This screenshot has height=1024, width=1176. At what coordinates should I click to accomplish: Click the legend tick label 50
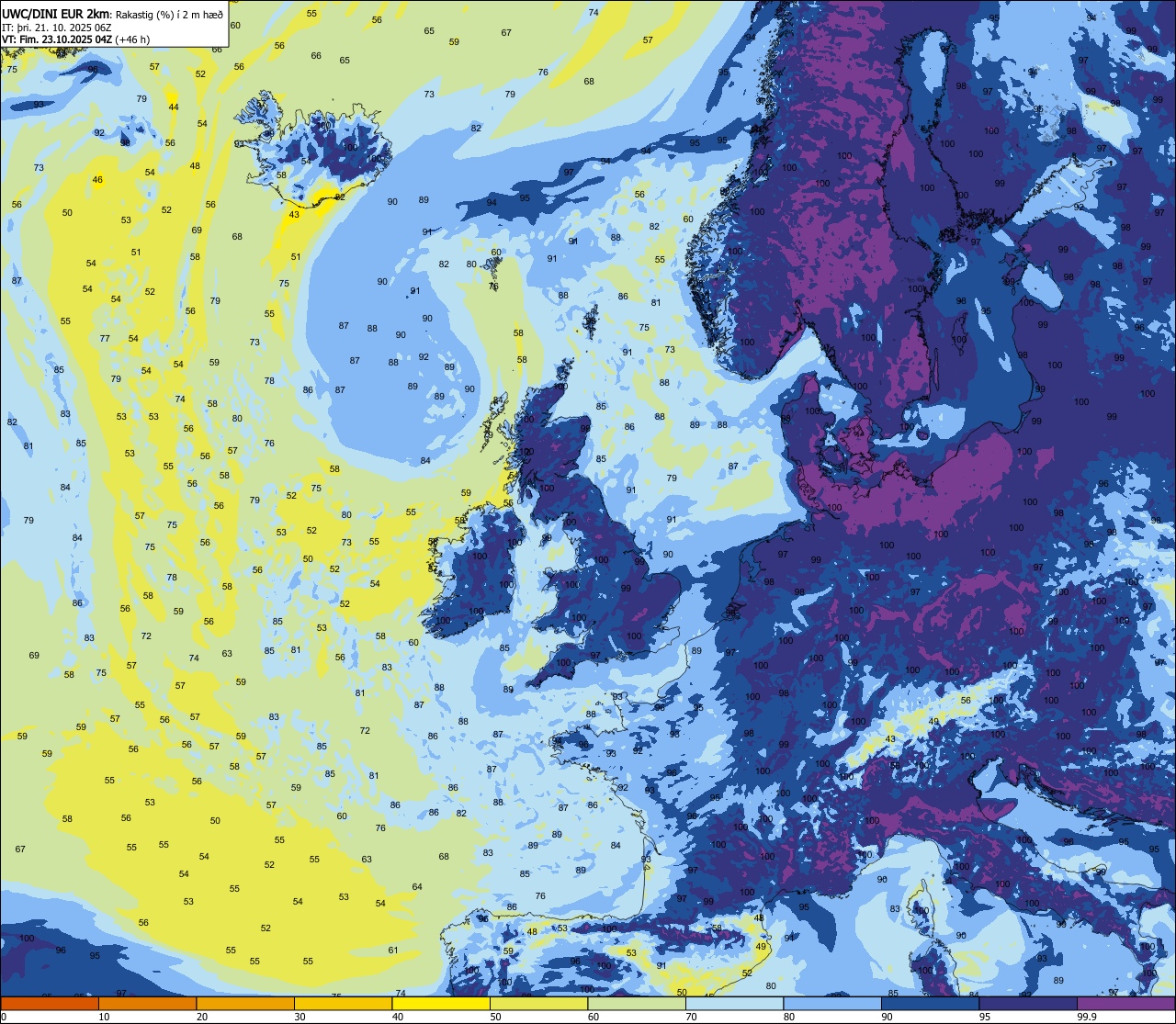tap(495, 1017)
